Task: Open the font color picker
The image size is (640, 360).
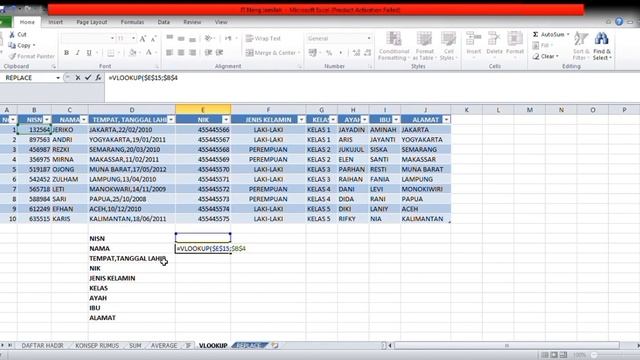Action: coord(149,53)
